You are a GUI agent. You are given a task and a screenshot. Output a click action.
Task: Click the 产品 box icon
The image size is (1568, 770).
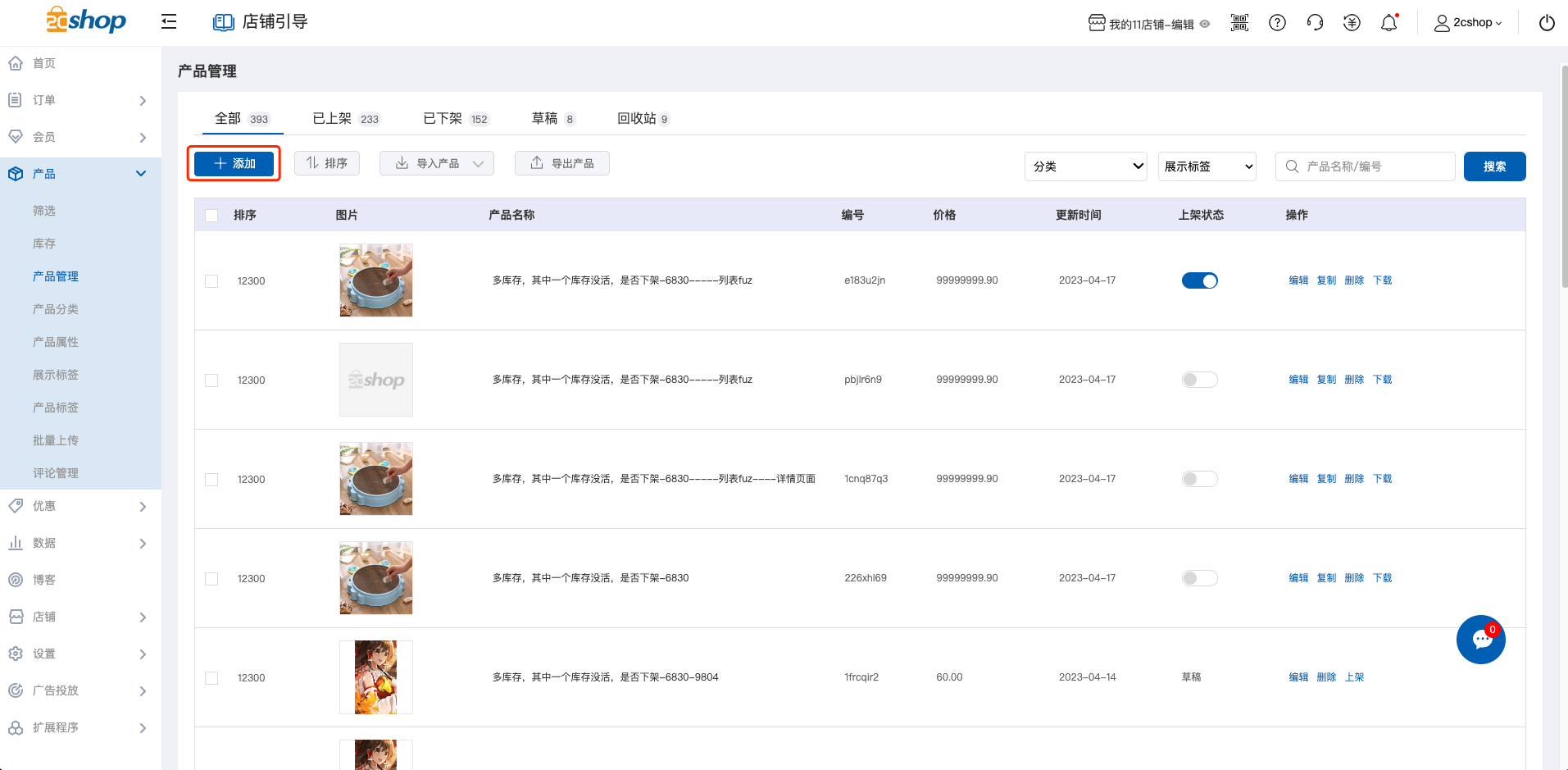pos(16,174)
